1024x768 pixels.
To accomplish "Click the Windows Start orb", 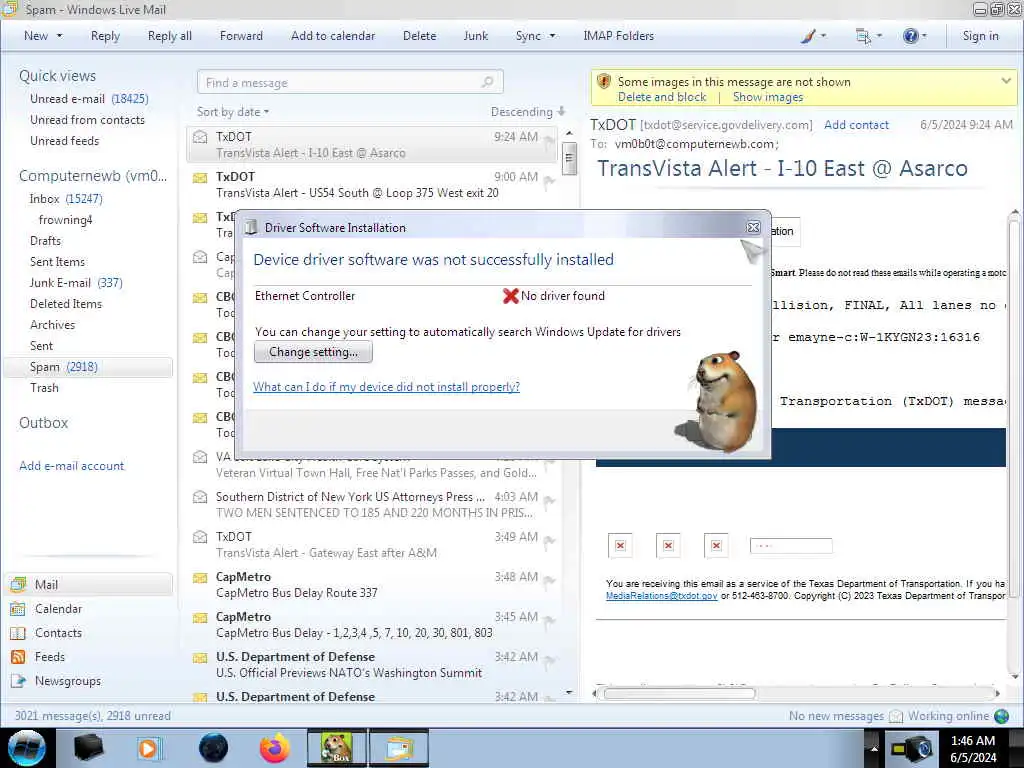I will pos(26,748).
